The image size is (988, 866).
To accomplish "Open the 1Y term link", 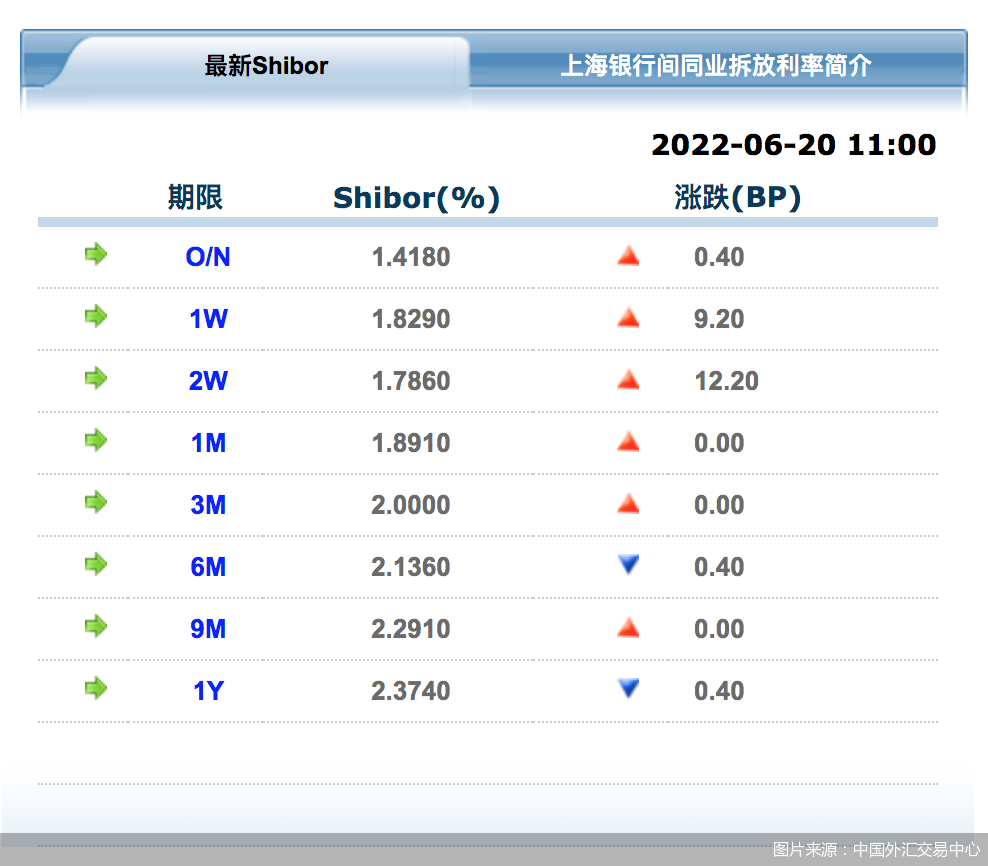I will (x=208, y=691).
